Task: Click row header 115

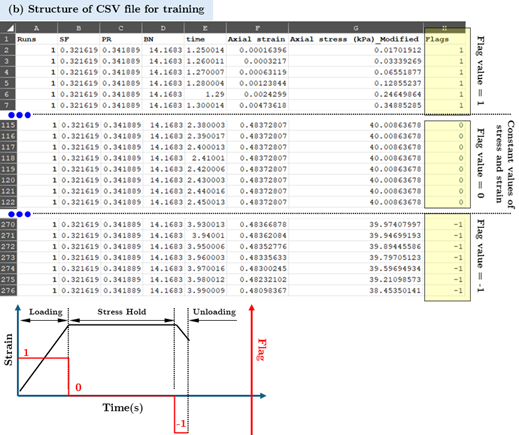Action: click(x=8, y=125)
